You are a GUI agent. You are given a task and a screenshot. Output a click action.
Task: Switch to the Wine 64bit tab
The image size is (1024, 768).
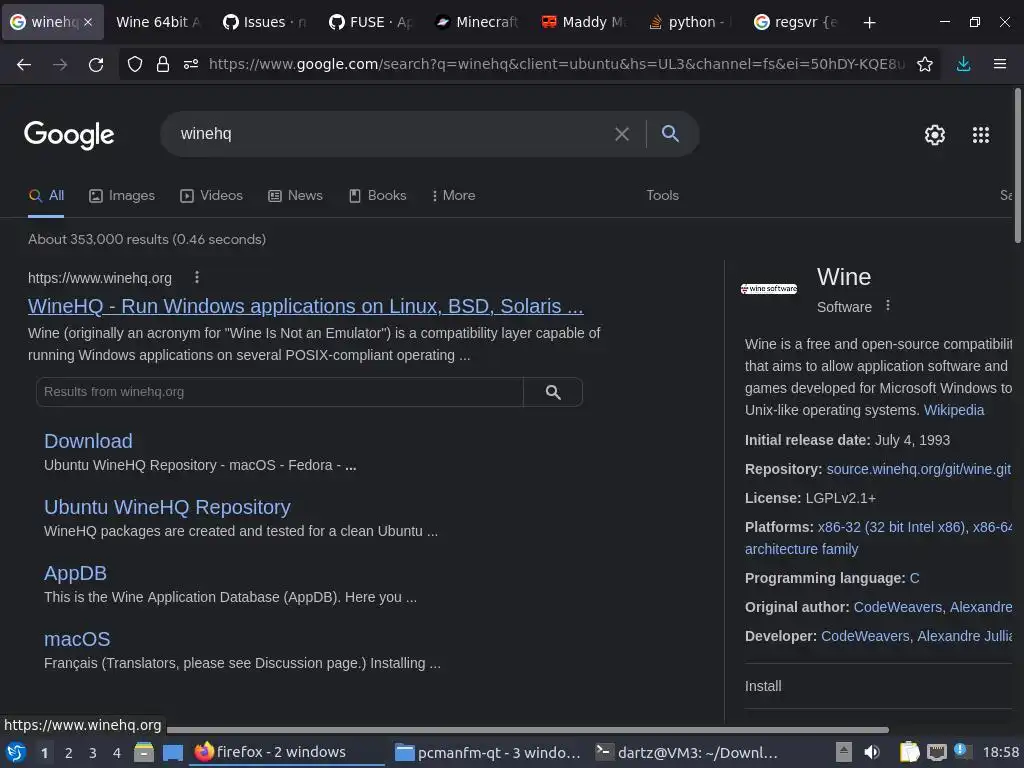tap(159, 22)
